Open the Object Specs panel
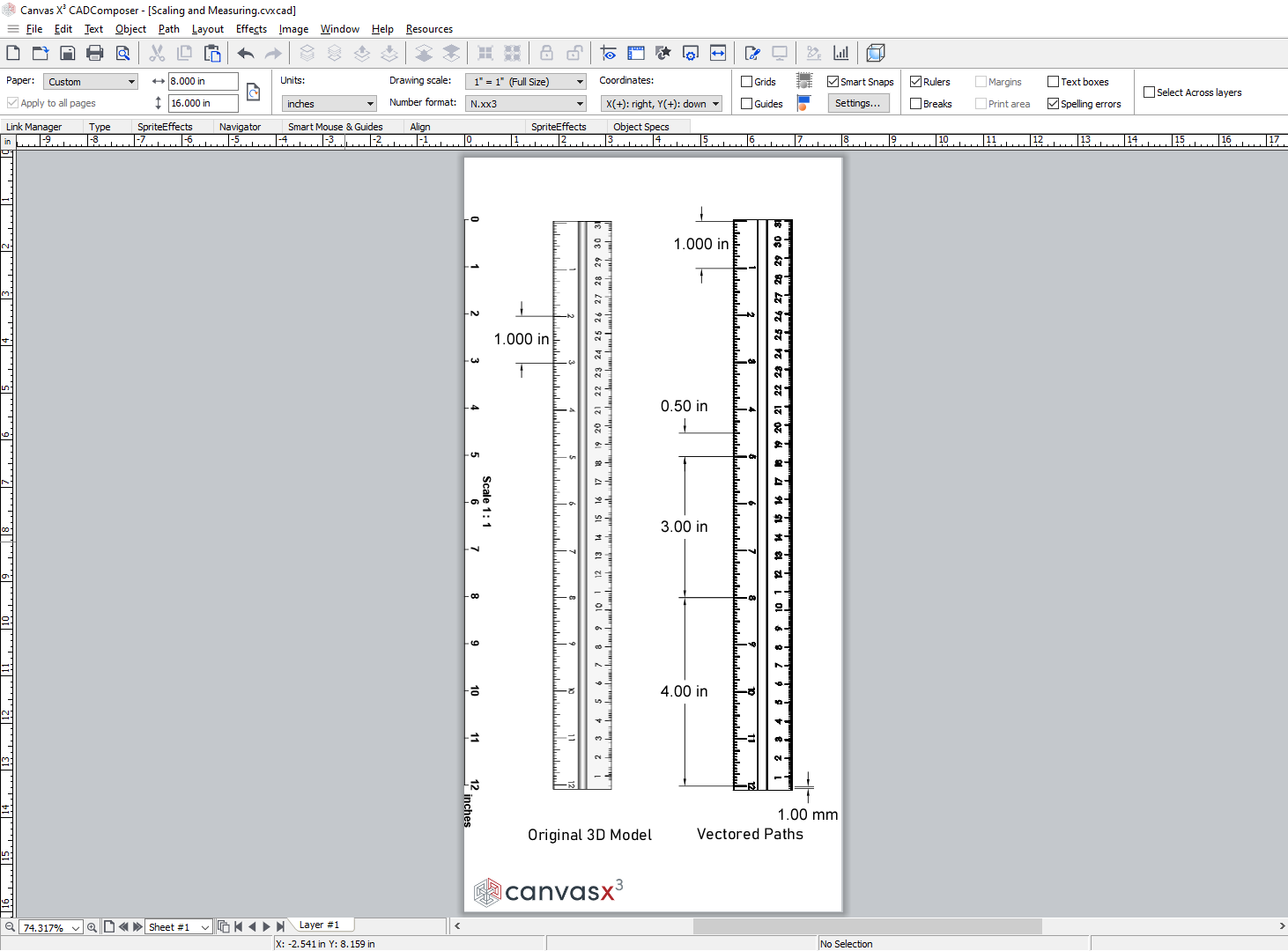 tap(640, 127)
